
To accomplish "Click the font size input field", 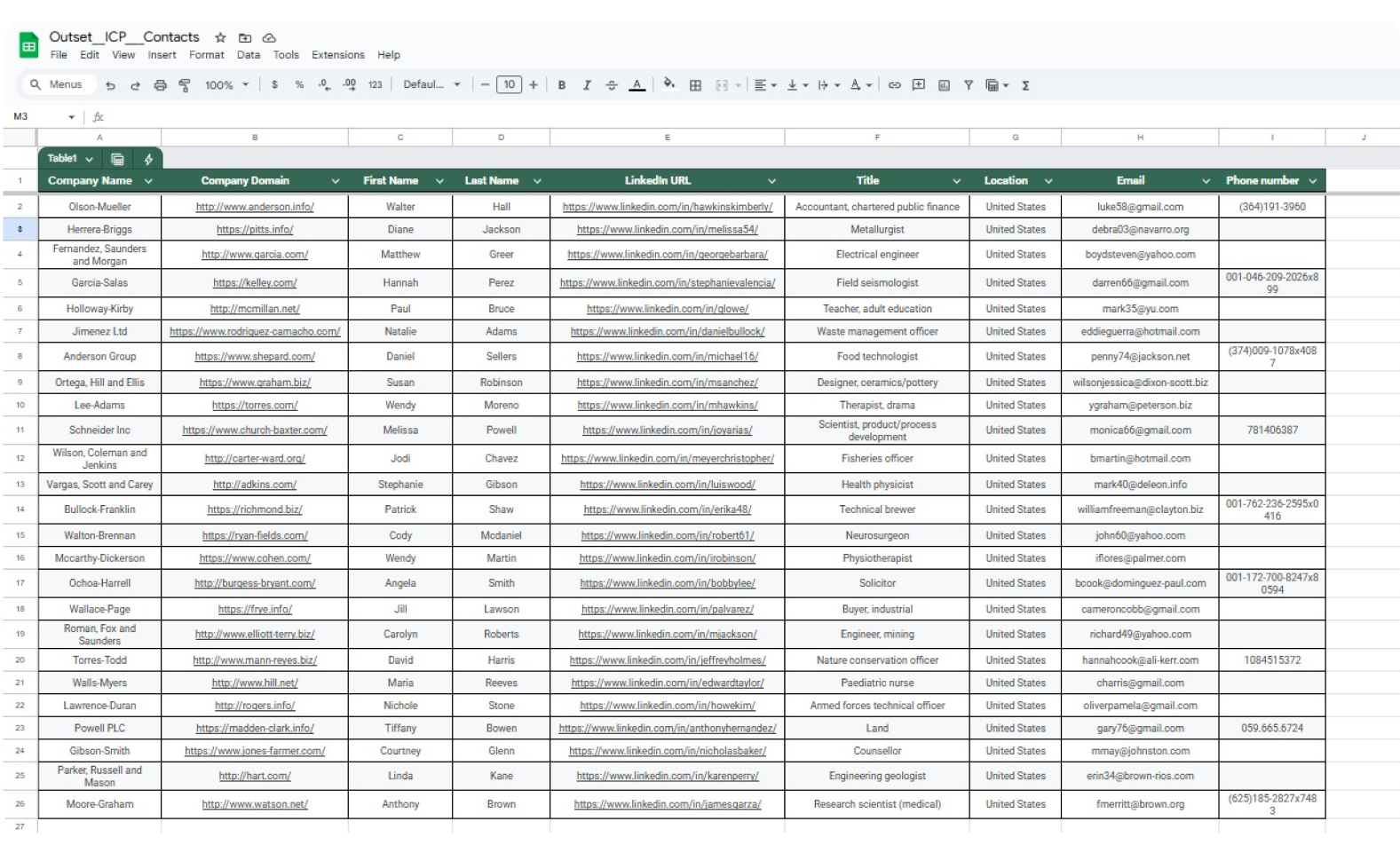I will coord(509,85).
